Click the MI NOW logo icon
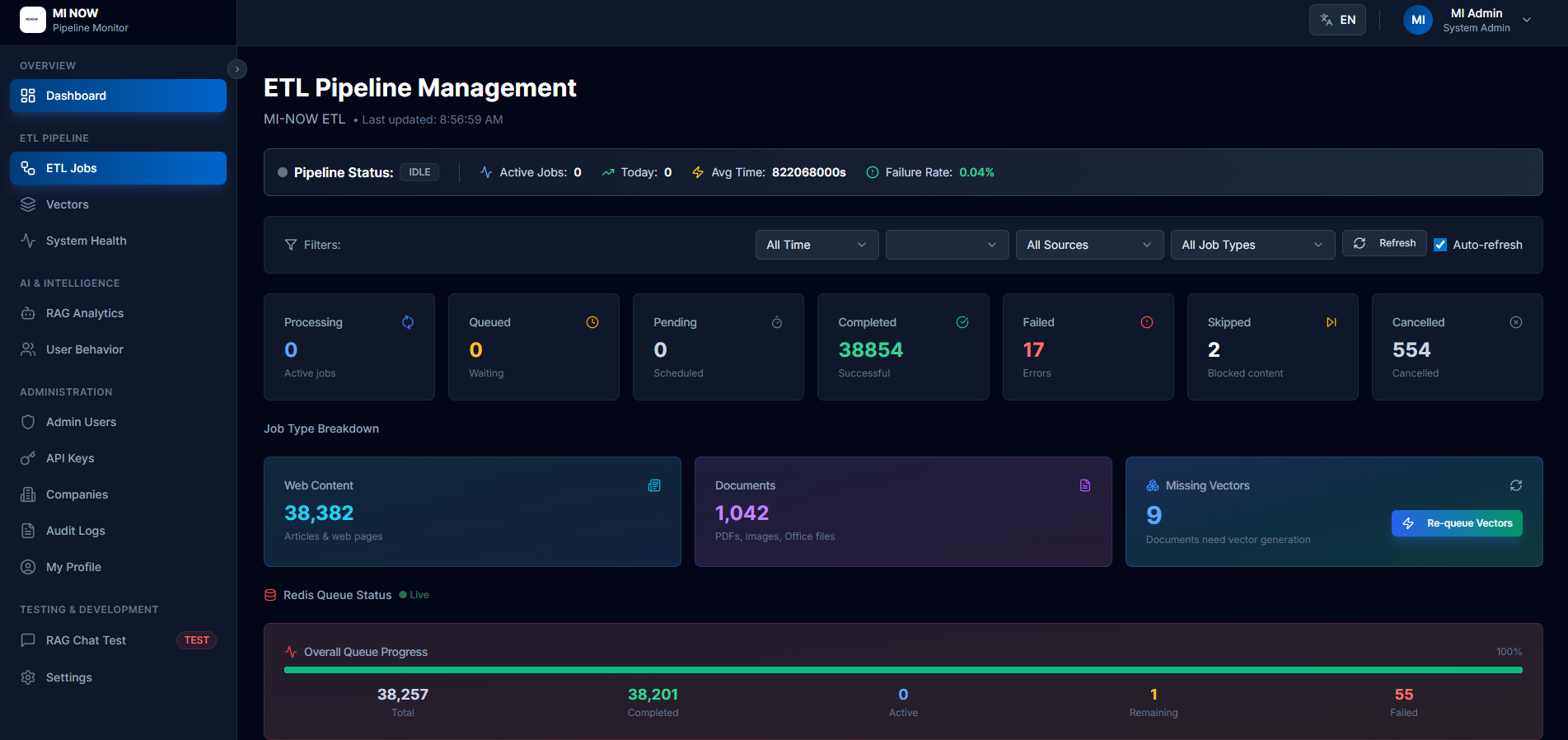 33,20
